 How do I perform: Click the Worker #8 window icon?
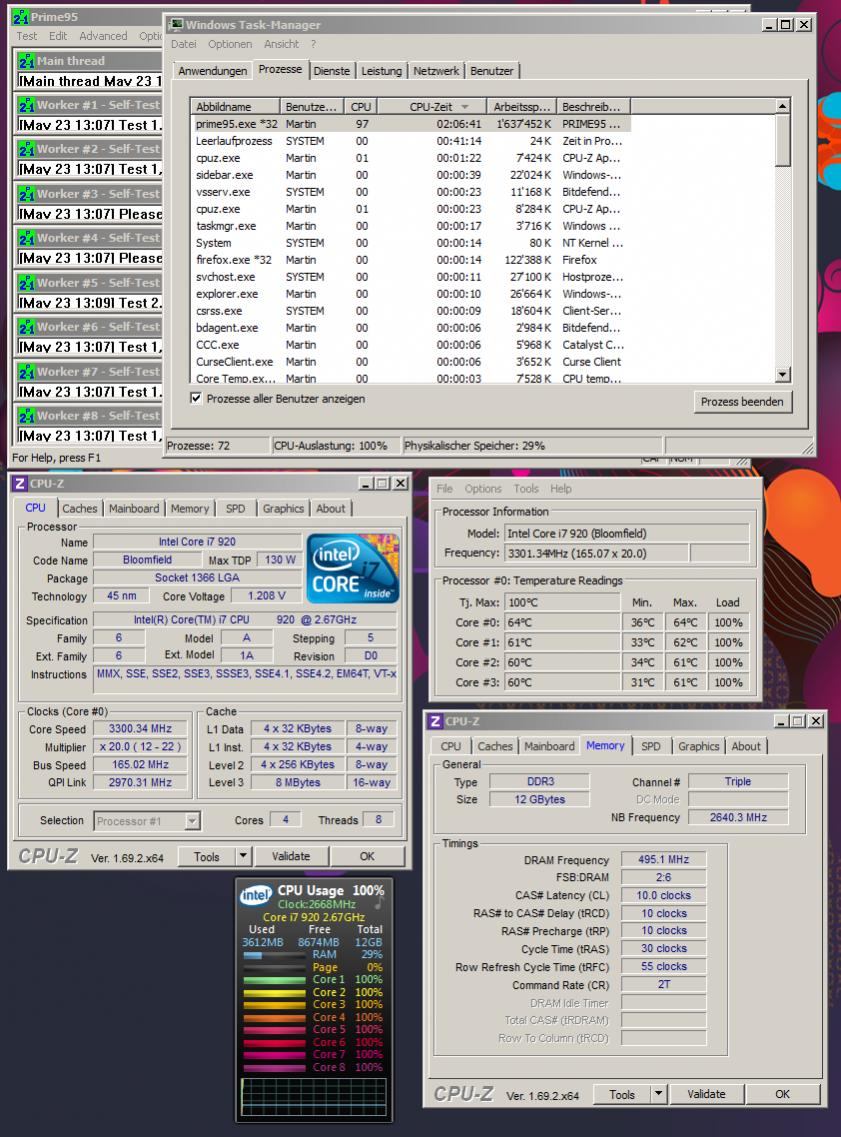[26, 416]
